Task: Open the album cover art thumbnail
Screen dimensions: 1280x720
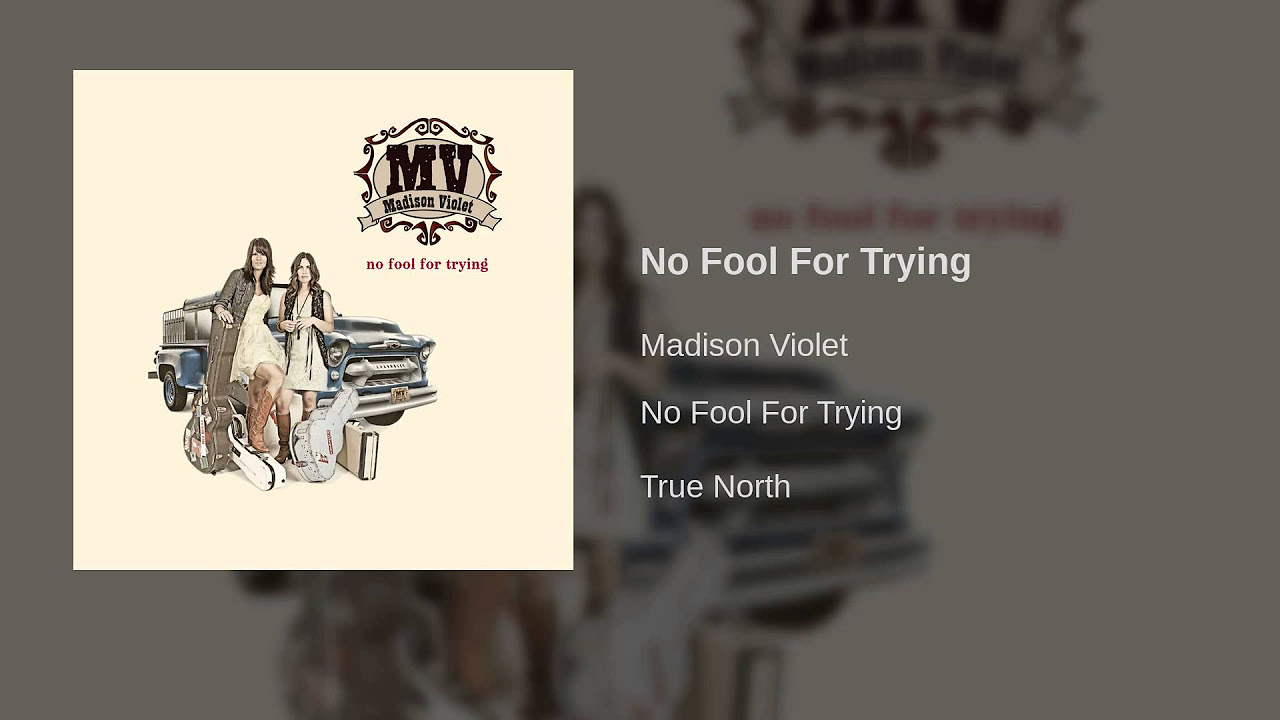Action: (x=323, y=320)
